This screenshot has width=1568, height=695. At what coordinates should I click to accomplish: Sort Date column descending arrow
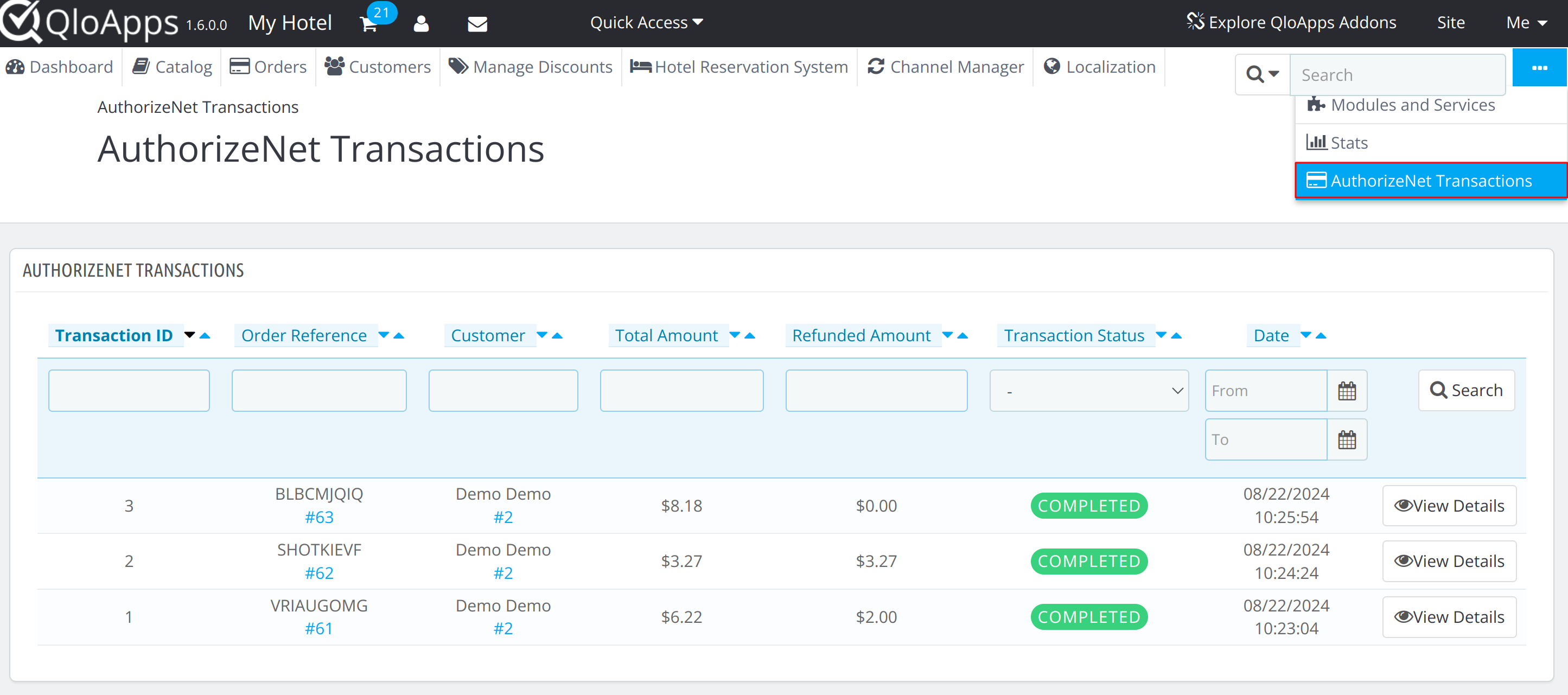point(1305,335)
